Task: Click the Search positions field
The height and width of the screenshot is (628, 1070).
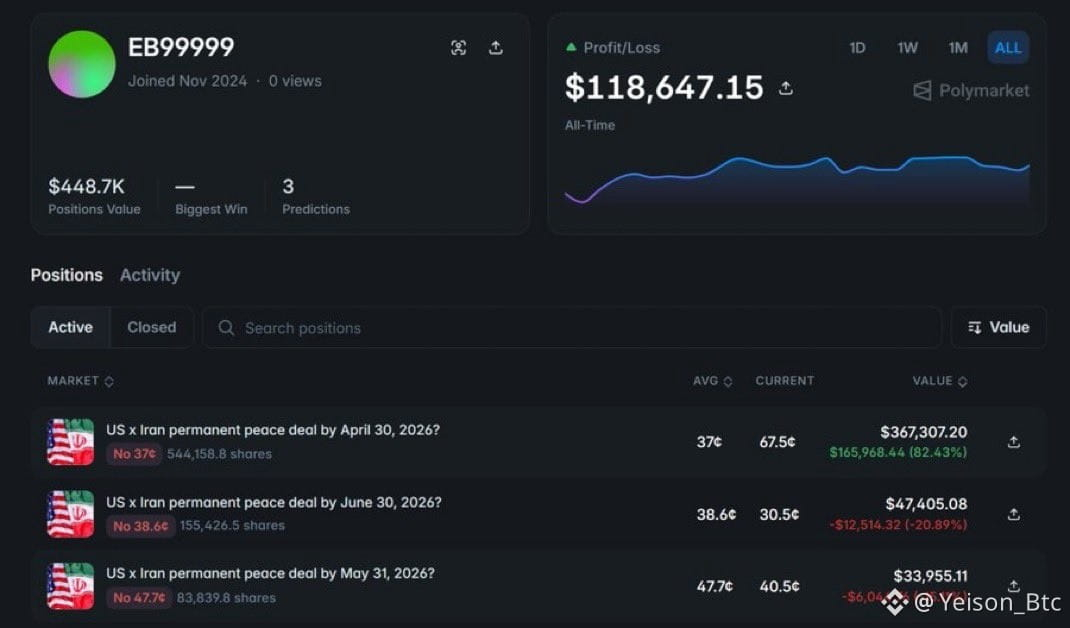Action: click(572, 328)
